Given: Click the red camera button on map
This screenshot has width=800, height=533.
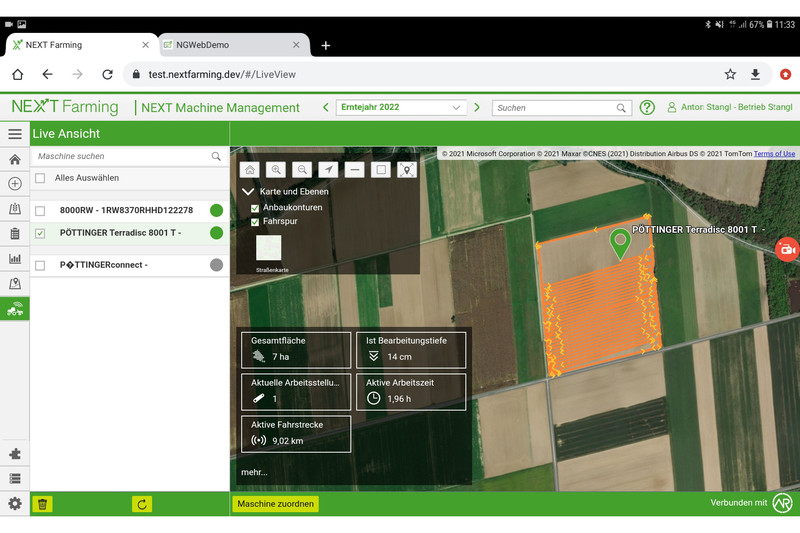Looking at the screenshot, I should [x=787, y=249].
